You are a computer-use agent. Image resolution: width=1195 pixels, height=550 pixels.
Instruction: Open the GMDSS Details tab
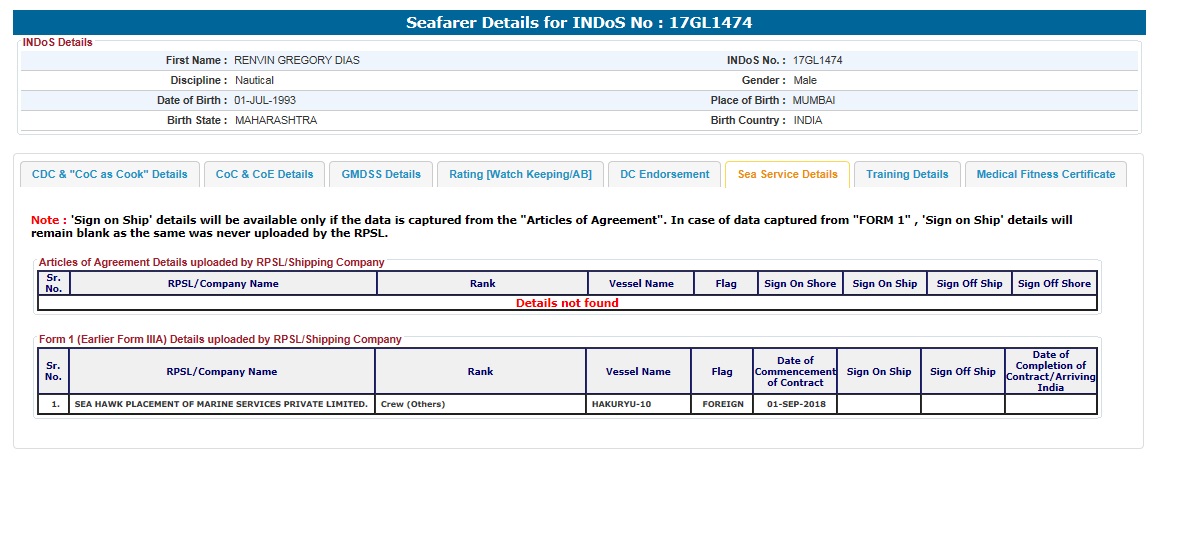381,174
